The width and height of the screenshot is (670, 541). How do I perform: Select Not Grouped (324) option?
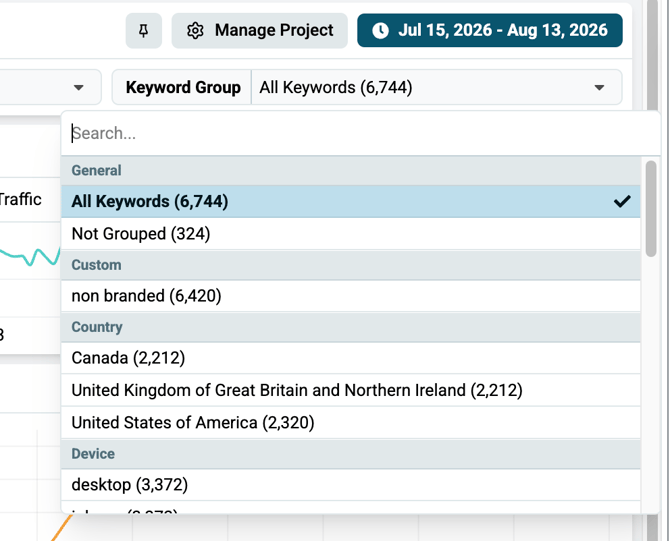click(x=350, y=234)
